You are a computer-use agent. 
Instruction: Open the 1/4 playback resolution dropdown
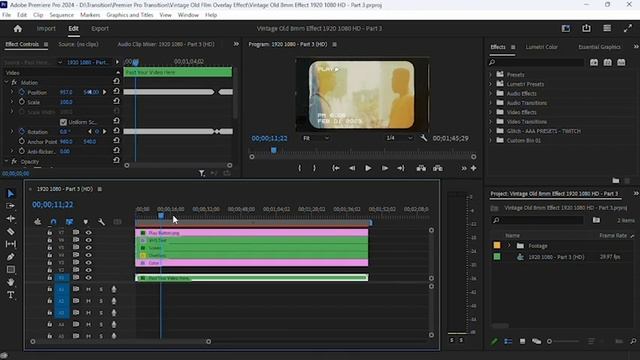[399, 138]
